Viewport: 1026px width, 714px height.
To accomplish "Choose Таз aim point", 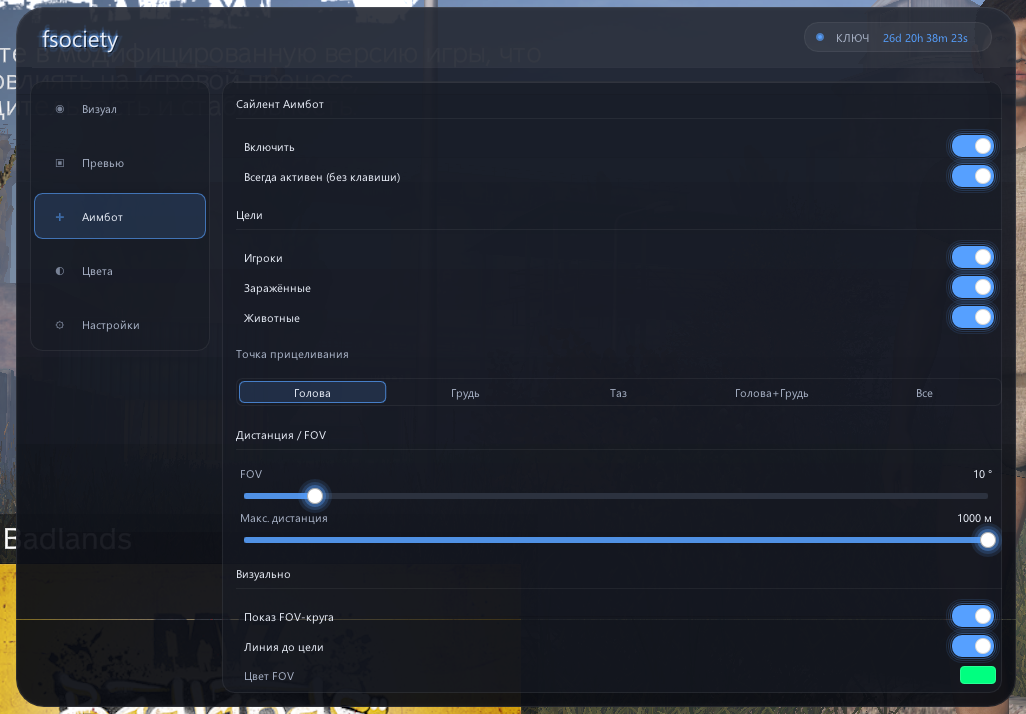I will pos(618,393).
